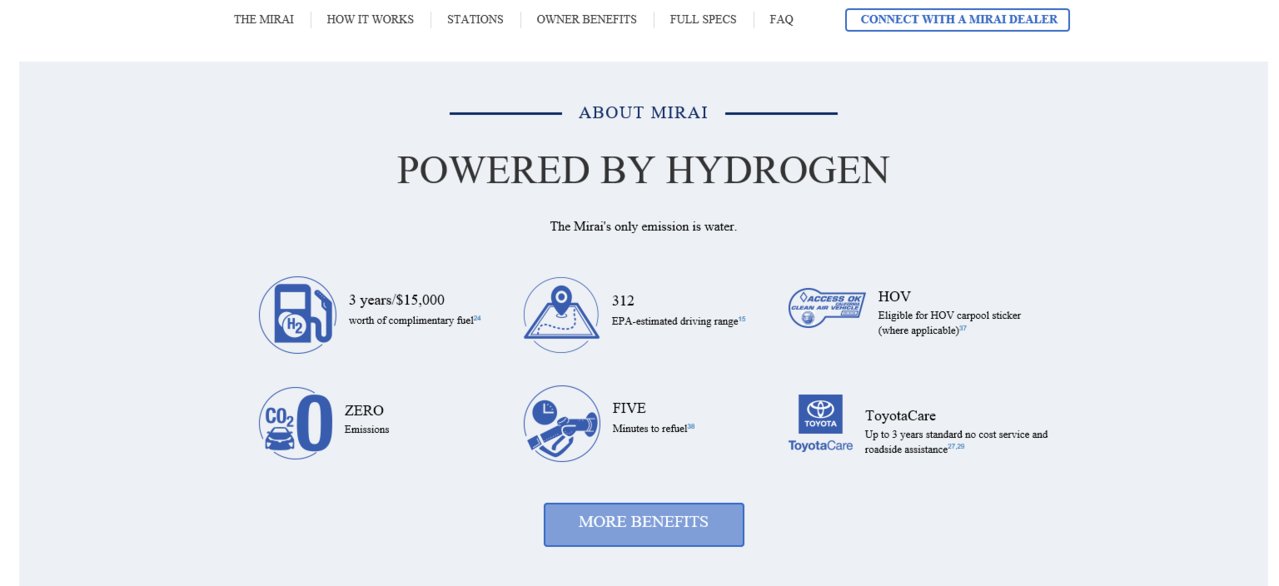Click CONNECT WITH A MIRAI DEALER button

point(957,20)
